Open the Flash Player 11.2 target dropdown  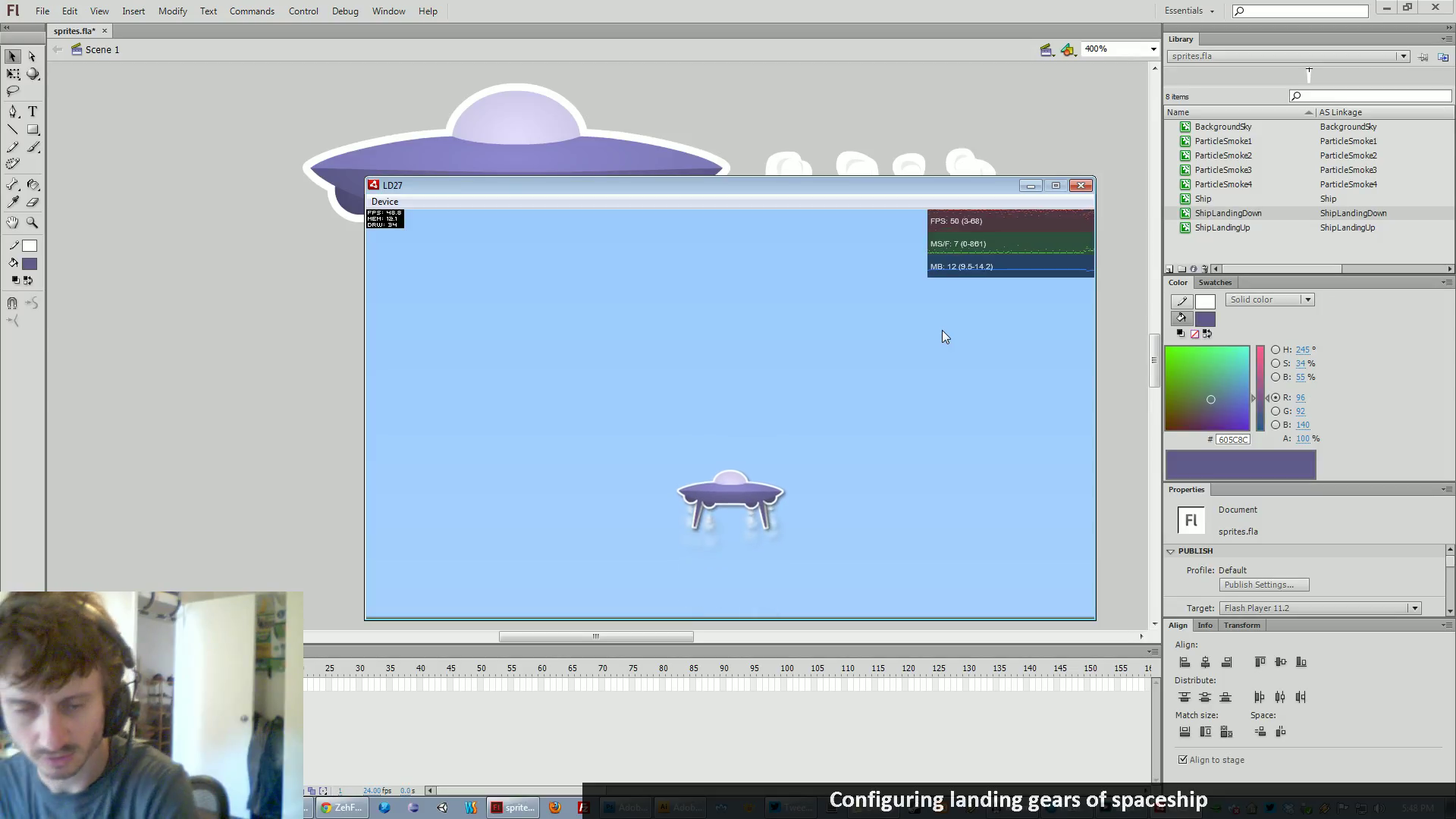tap(1319, 608)
